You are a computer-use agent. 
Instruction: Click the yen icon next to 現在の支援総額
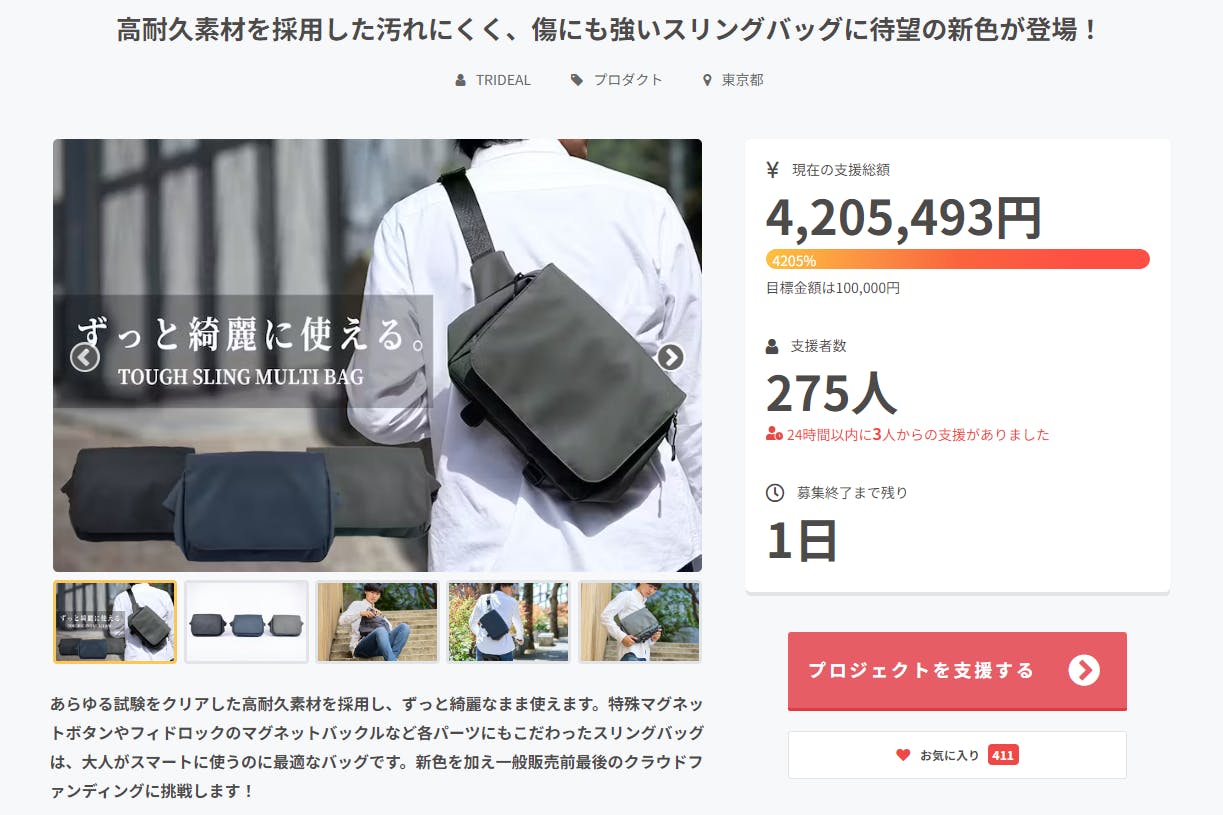tap(772, 170)
